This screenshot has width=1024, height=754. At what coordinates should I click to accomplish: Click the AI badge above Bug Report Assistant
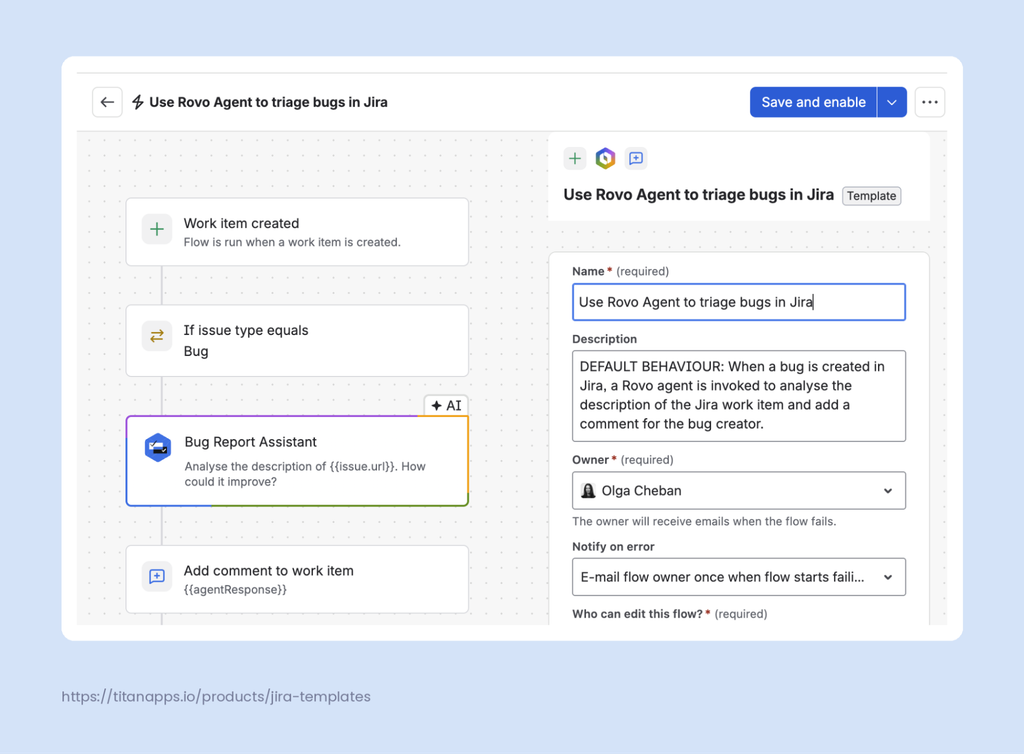[447, 405]
